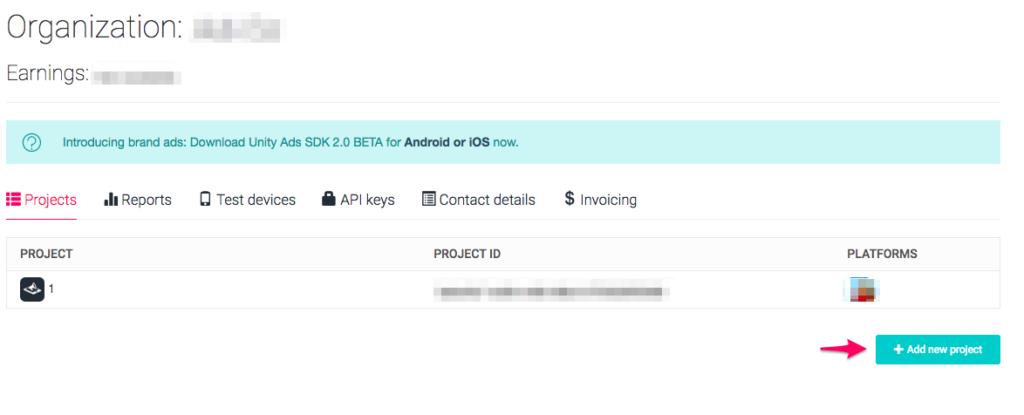1024x415 pixels.
Task: Click the blurred earnings amount
Action: click(137, 75)
